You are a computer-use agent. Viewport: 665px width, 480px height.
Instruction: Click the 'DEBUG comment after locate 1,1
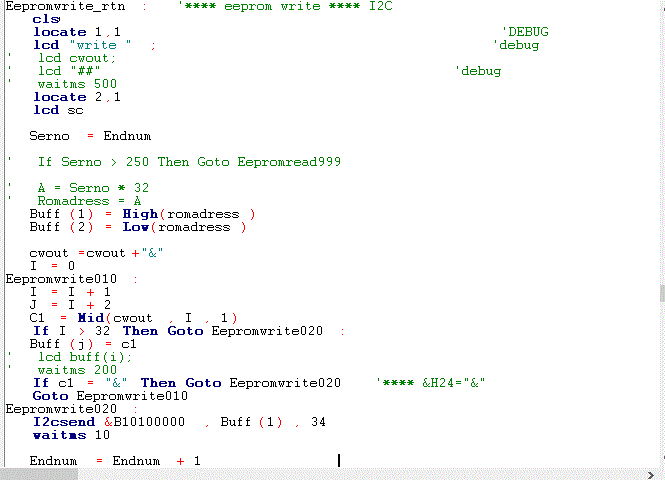[524, 32]
